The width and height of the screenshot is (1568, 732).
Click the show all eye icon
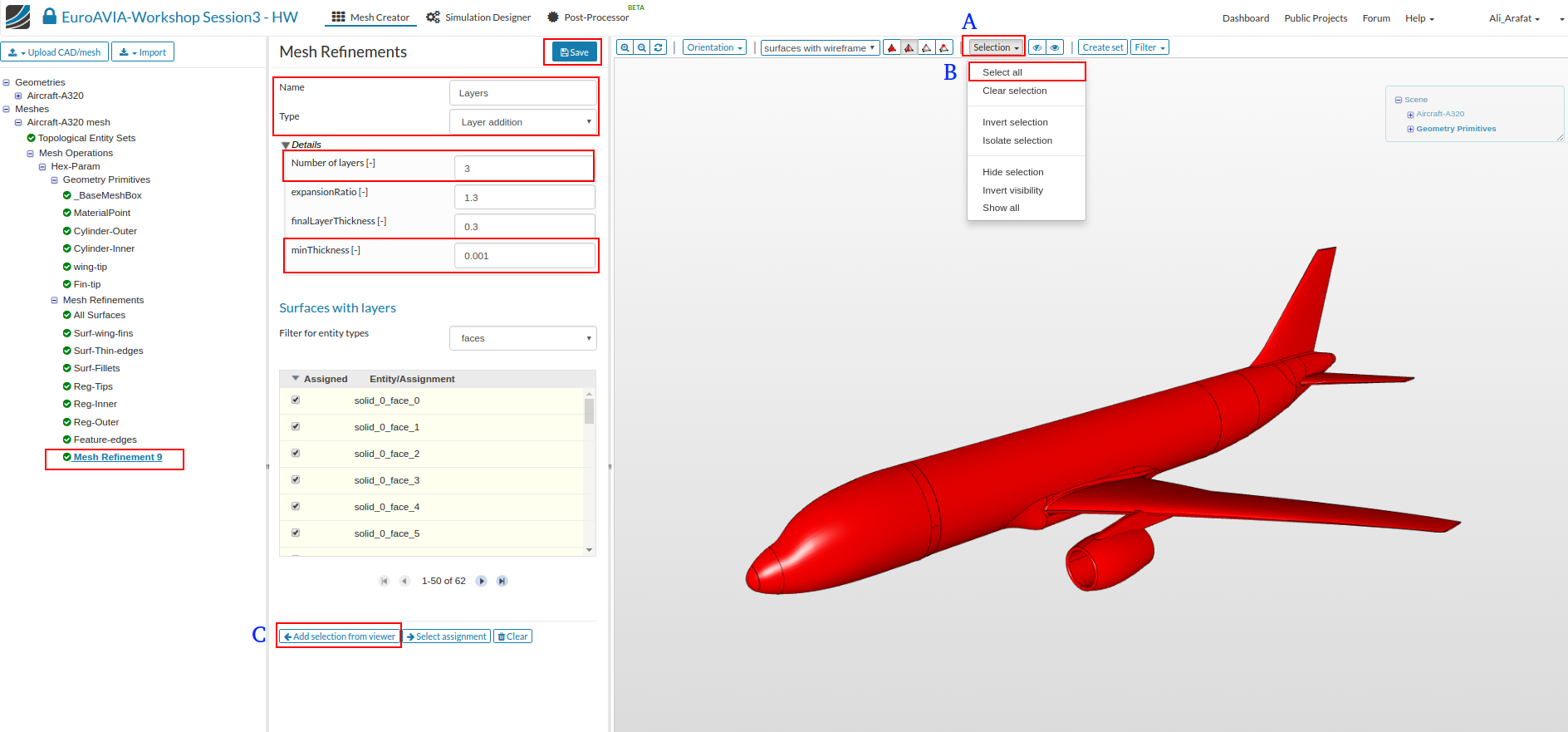(1055, 47)
